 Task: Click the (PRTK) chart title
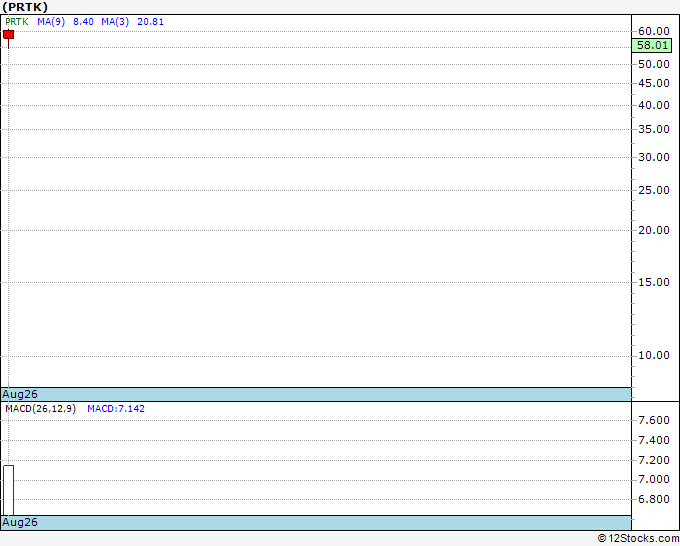click(x=25, y=7)
